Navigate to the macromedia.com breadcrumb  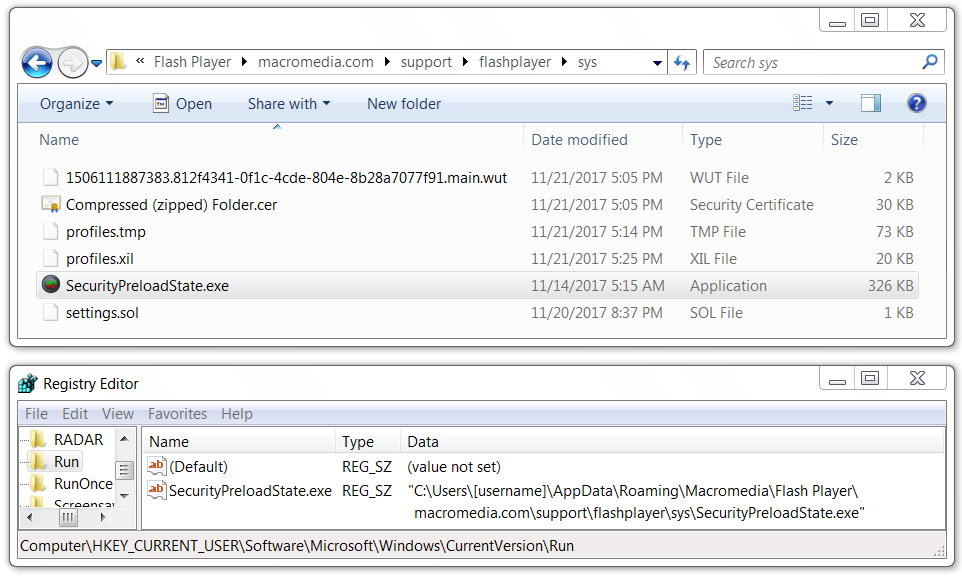[315, 62]
